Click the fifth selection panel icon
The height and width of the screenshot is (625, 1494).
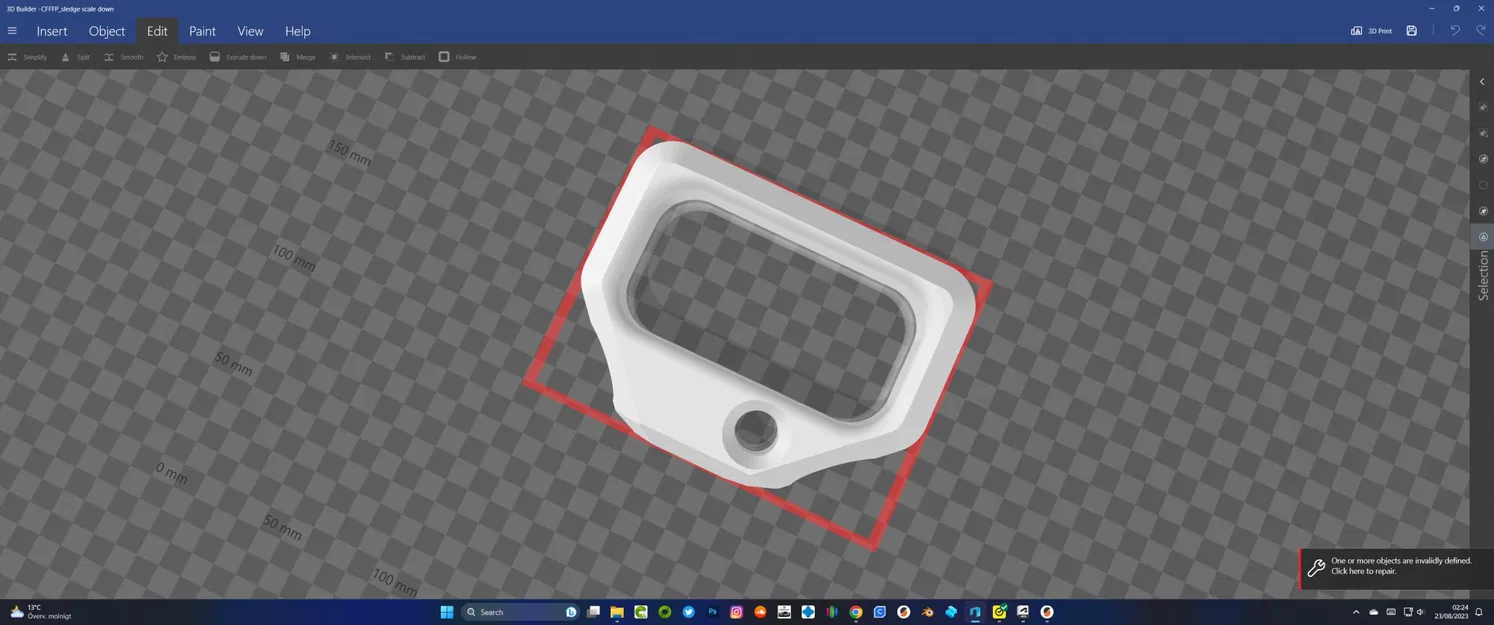tap(1483, 211)
